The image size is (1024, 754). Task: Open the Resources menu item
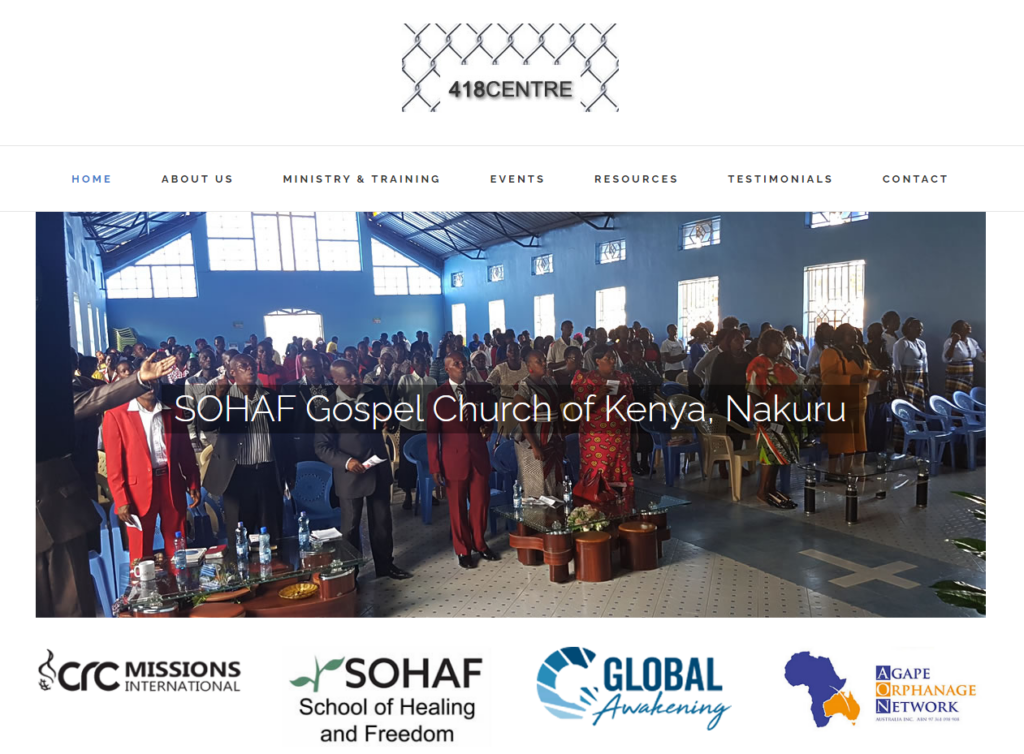(636, 179)
